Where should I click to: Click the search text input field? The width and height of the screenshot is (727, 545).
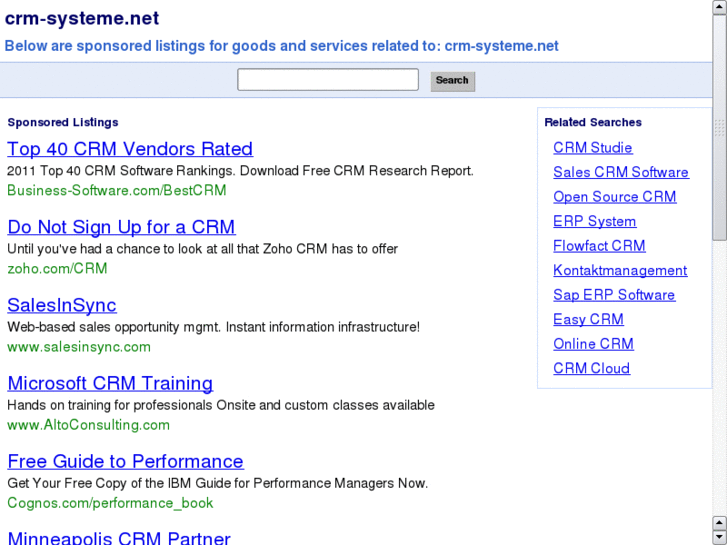pos(327,80)
